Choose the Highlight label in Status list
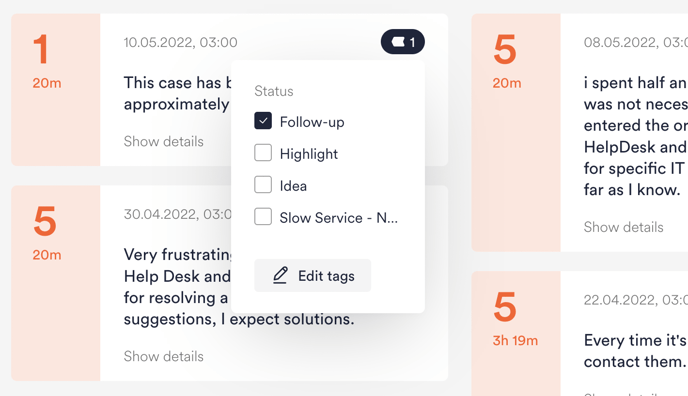This screenshot has width=688, height=396. tap(309, 154)
